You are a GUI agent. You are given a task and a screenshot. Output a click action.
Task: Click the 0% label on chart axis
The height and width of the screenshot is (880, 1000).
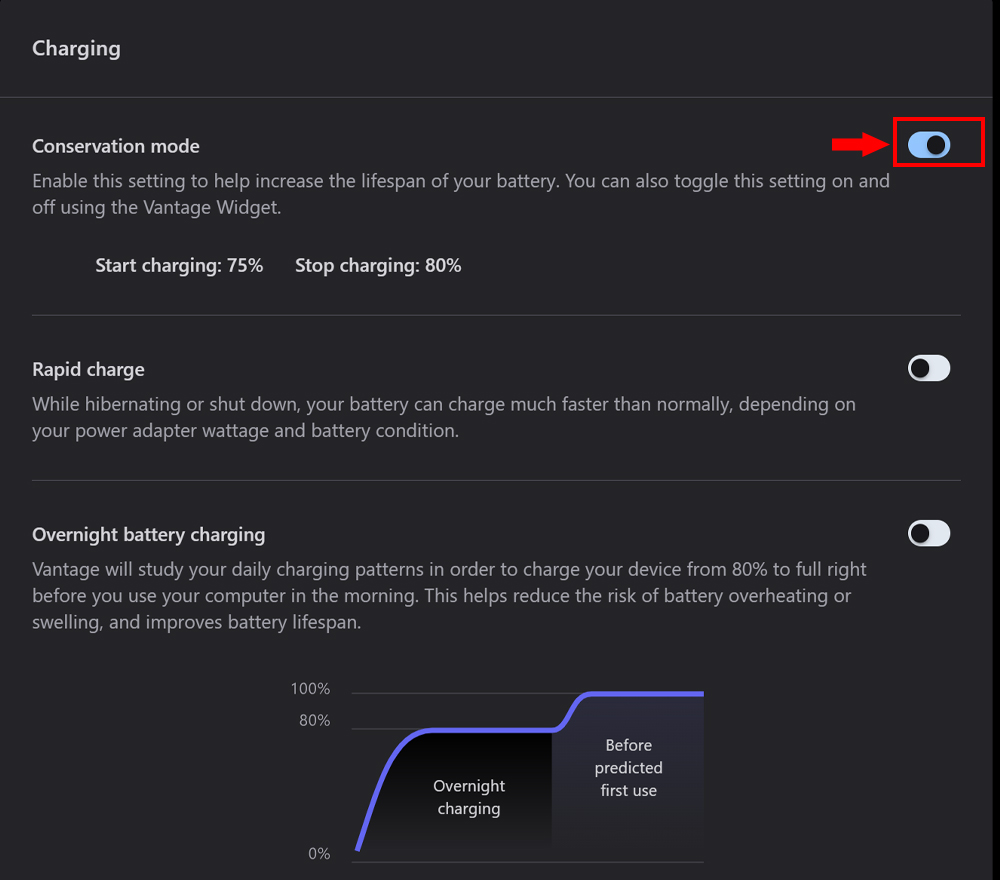319,853
